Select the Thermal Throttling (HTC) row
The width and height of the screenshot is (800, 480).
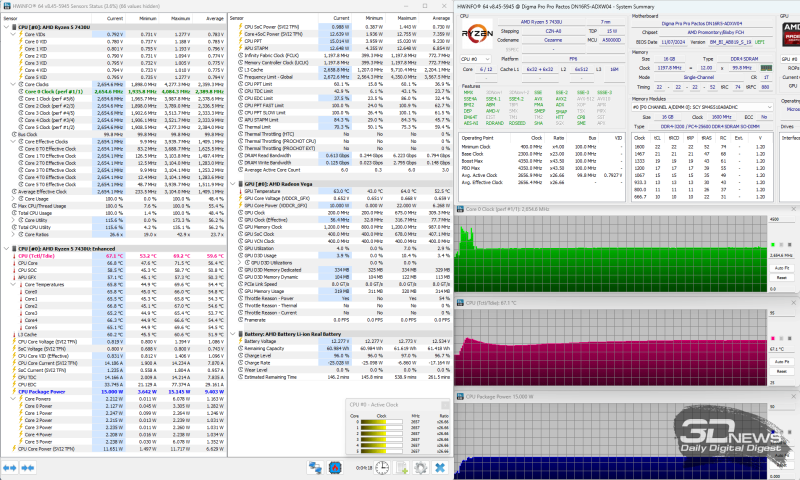340,134
